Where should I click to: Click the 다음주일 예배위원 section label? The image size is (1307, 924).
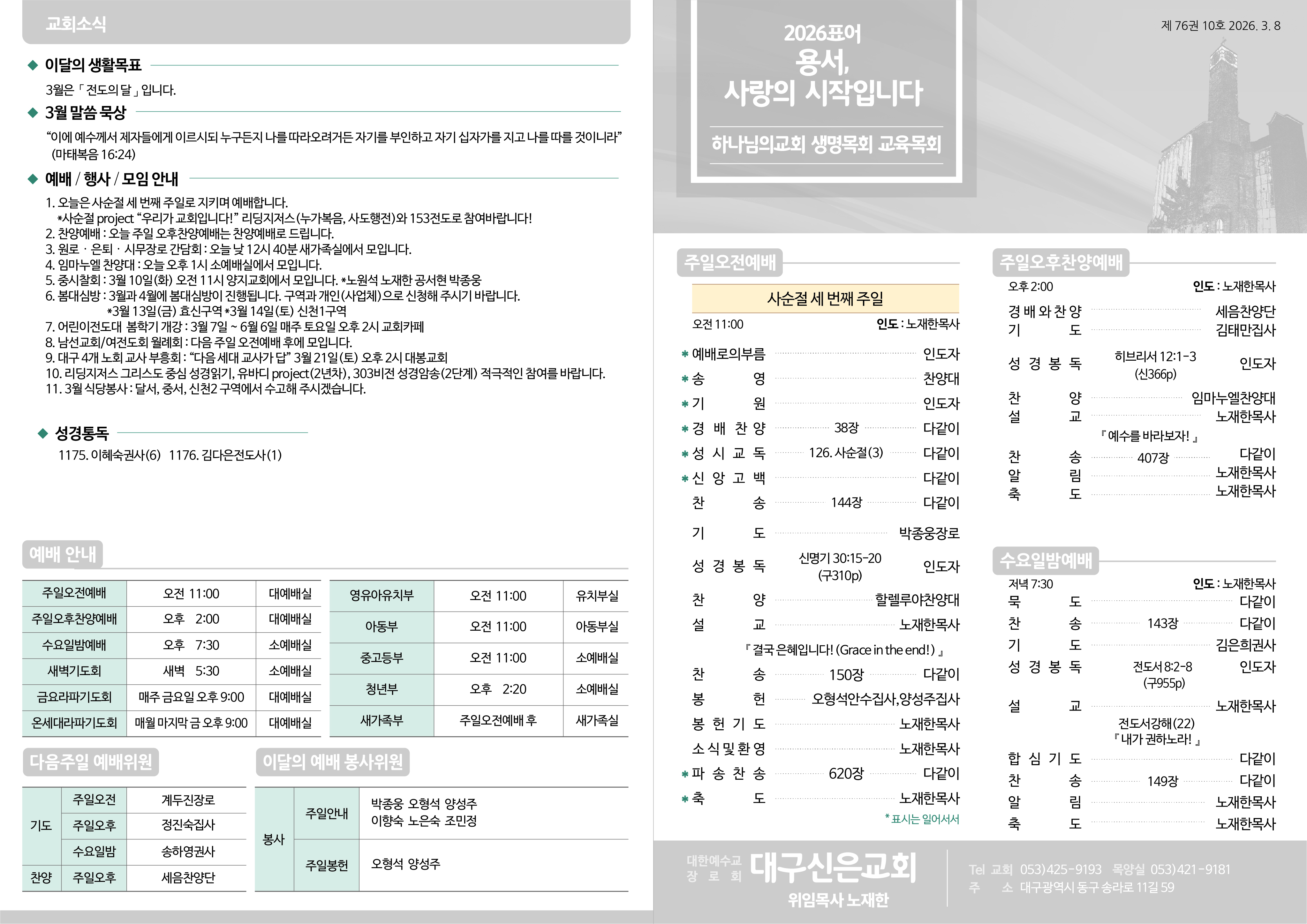coord(91,762)
